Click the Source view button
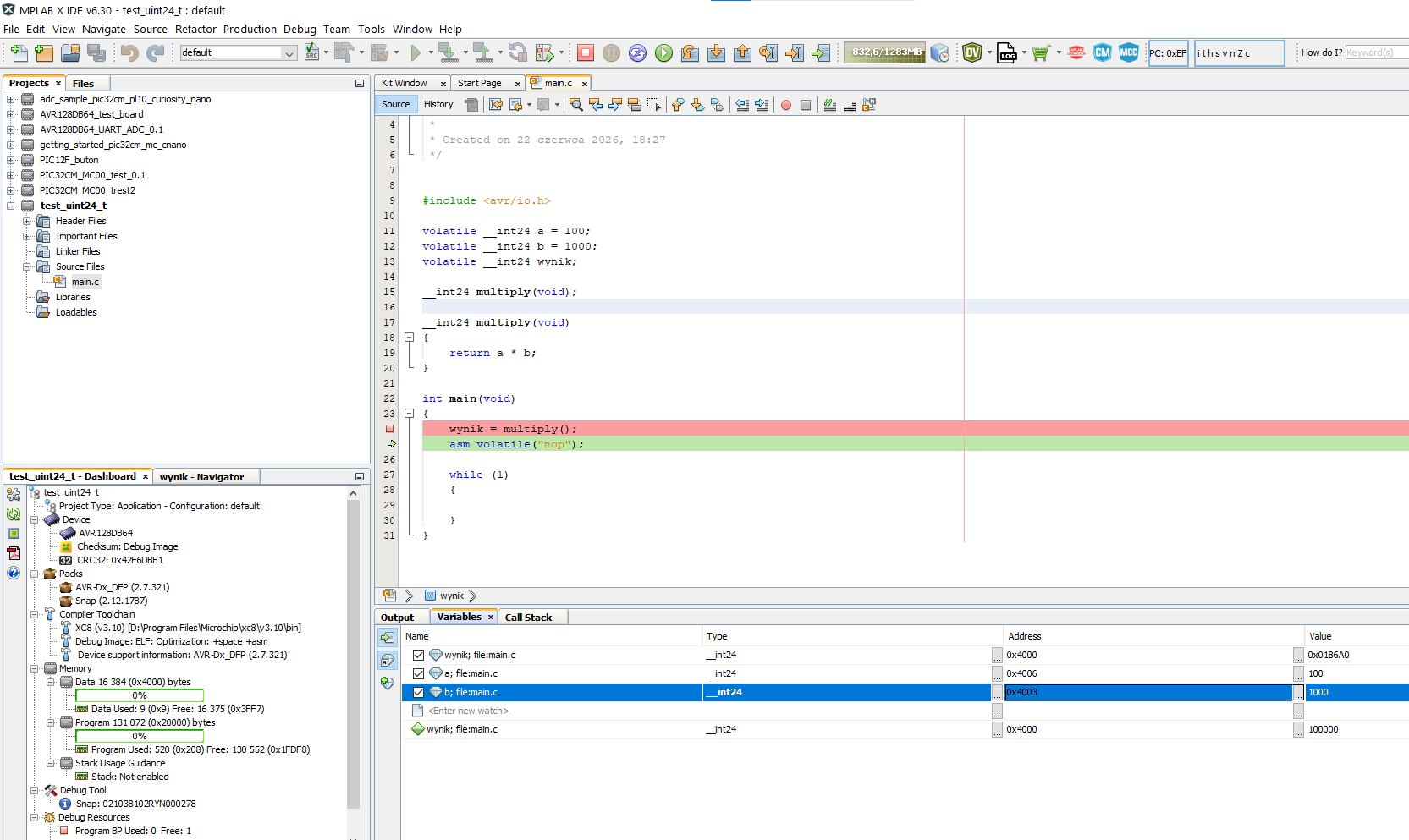 tap(395, 104)
